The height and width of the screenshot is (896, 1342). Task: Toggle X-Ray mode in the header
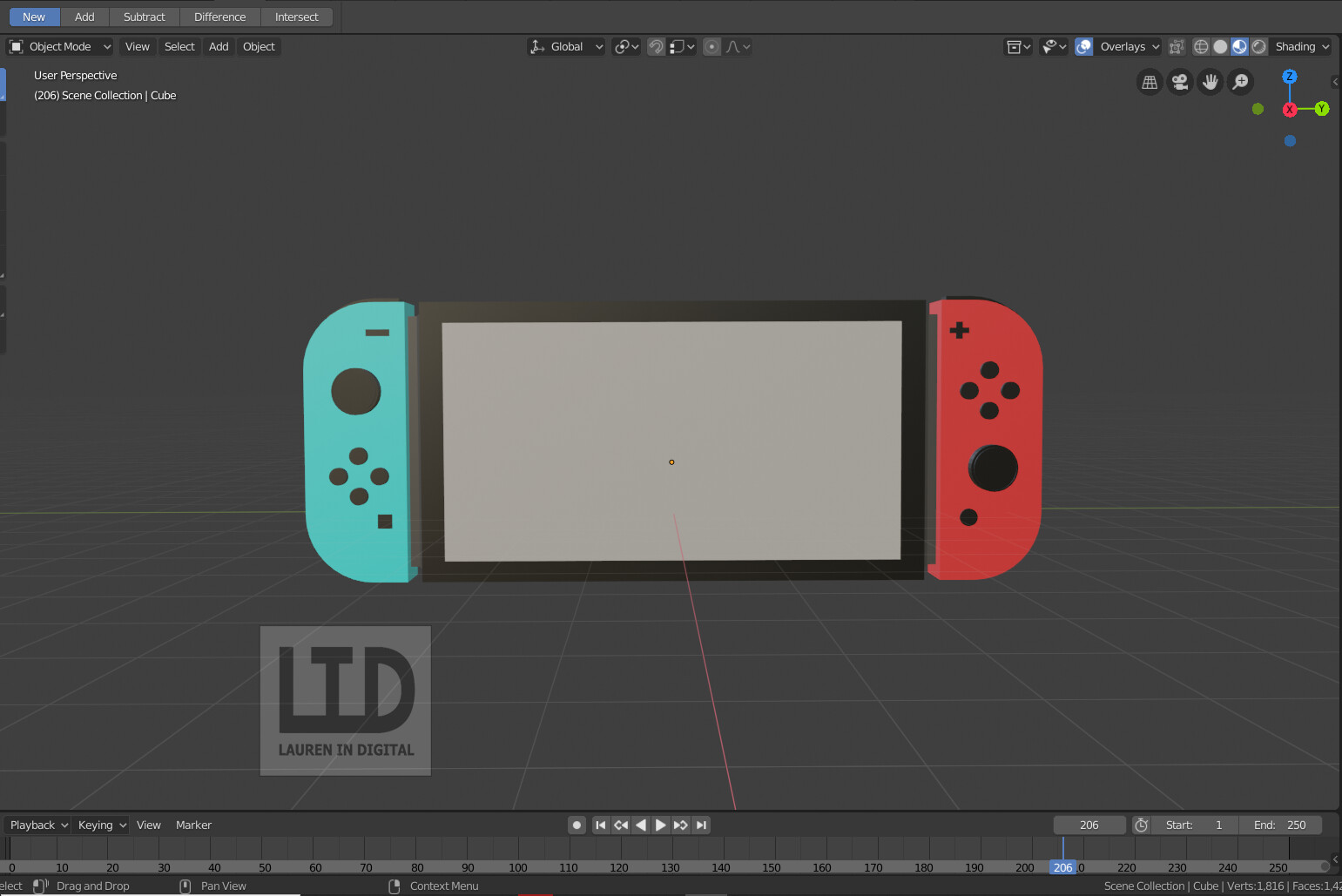click(x=1177, y=46)
